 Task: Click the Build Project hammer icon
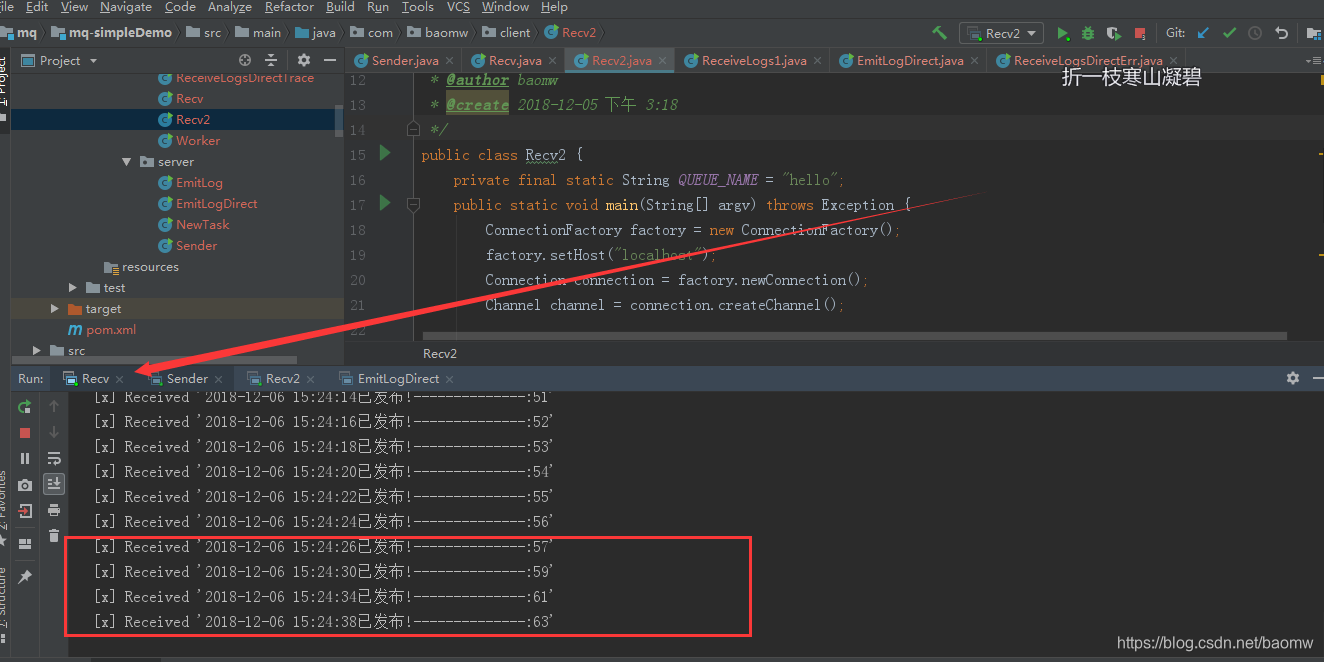pyautogui.click(x=939, y=33)
